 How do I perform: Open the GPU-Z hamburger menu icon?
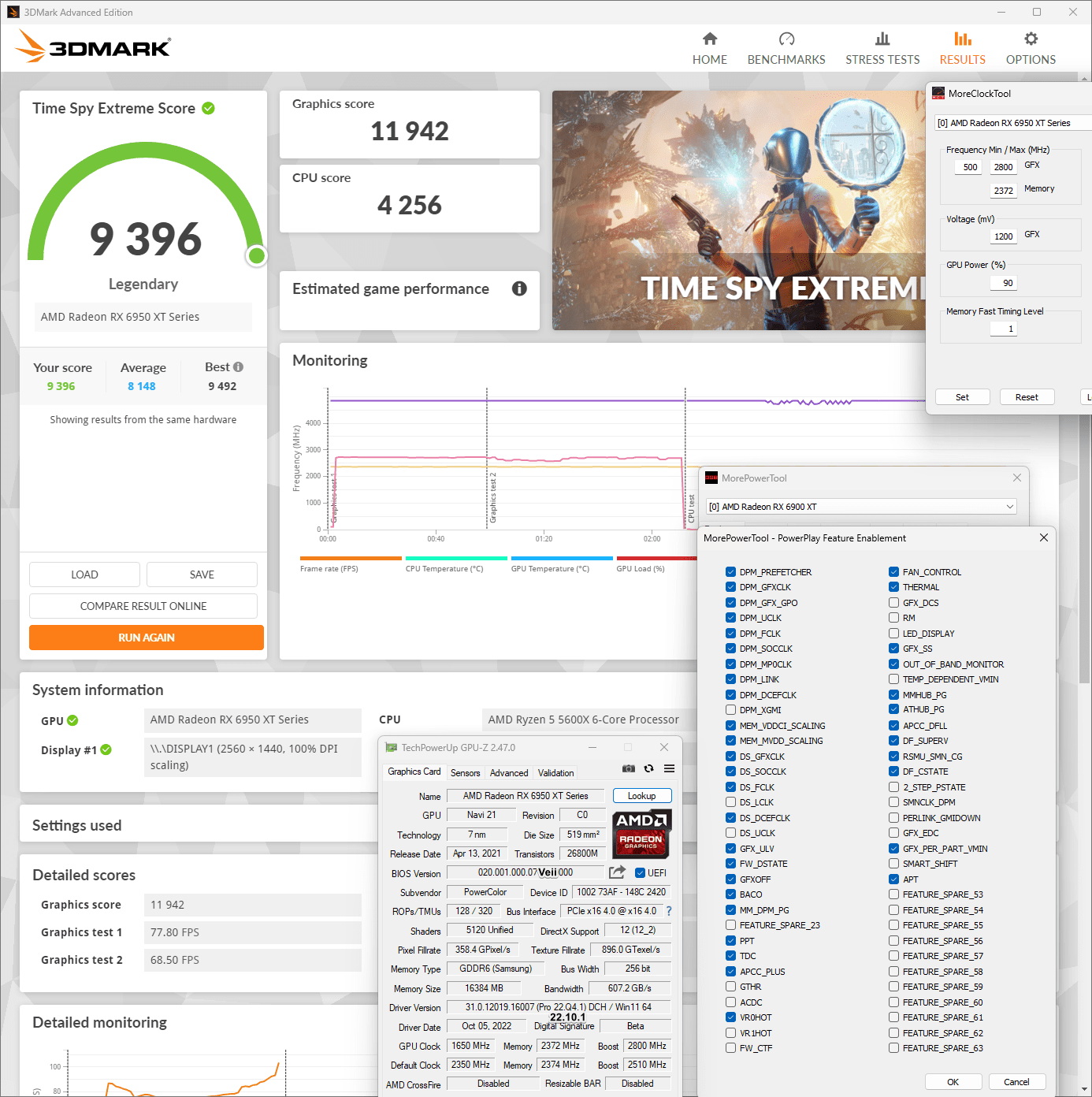(x=669, y=768)
